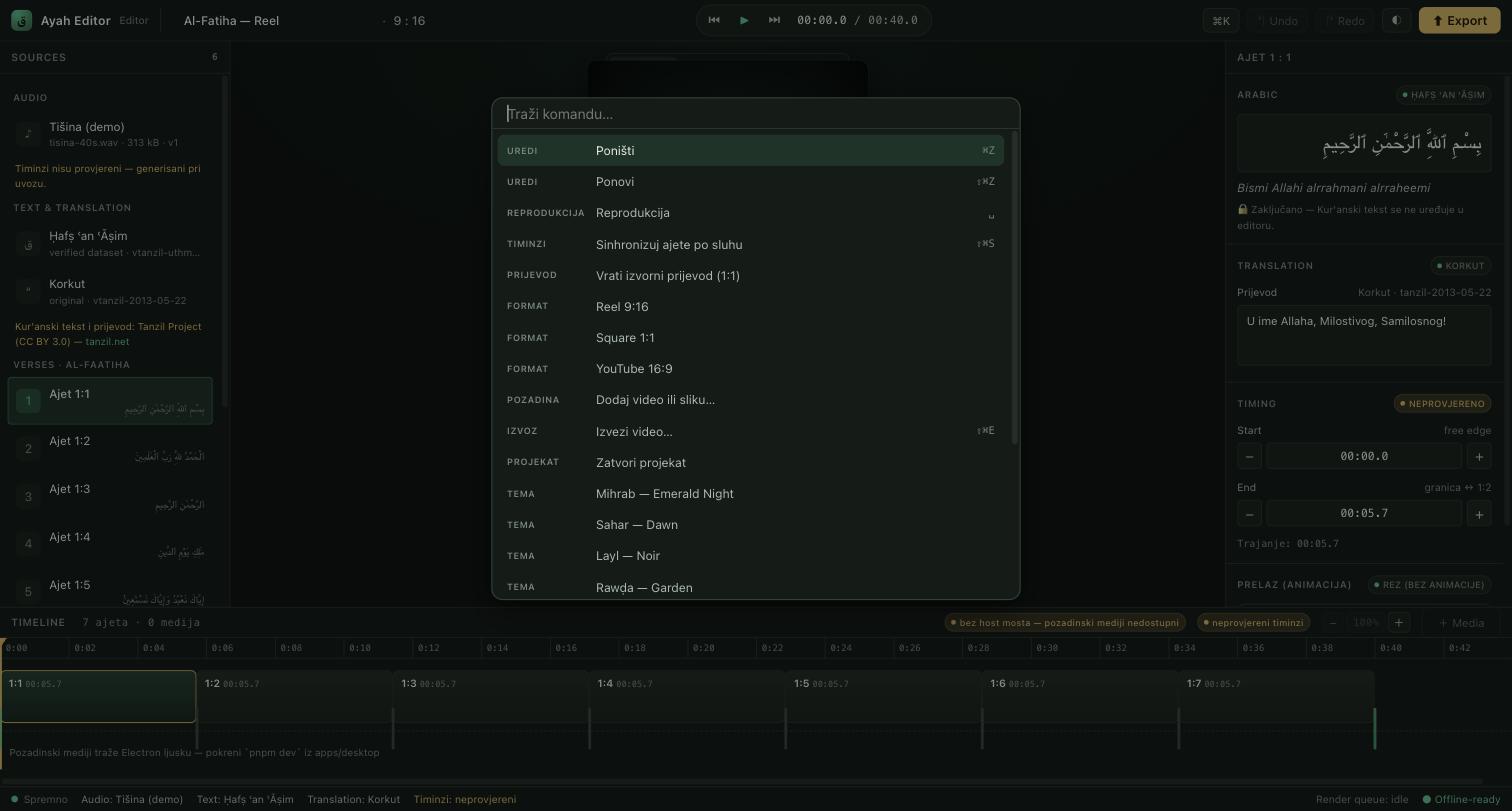Click the Start time field 00:00.0

[x=1364, y=456]
